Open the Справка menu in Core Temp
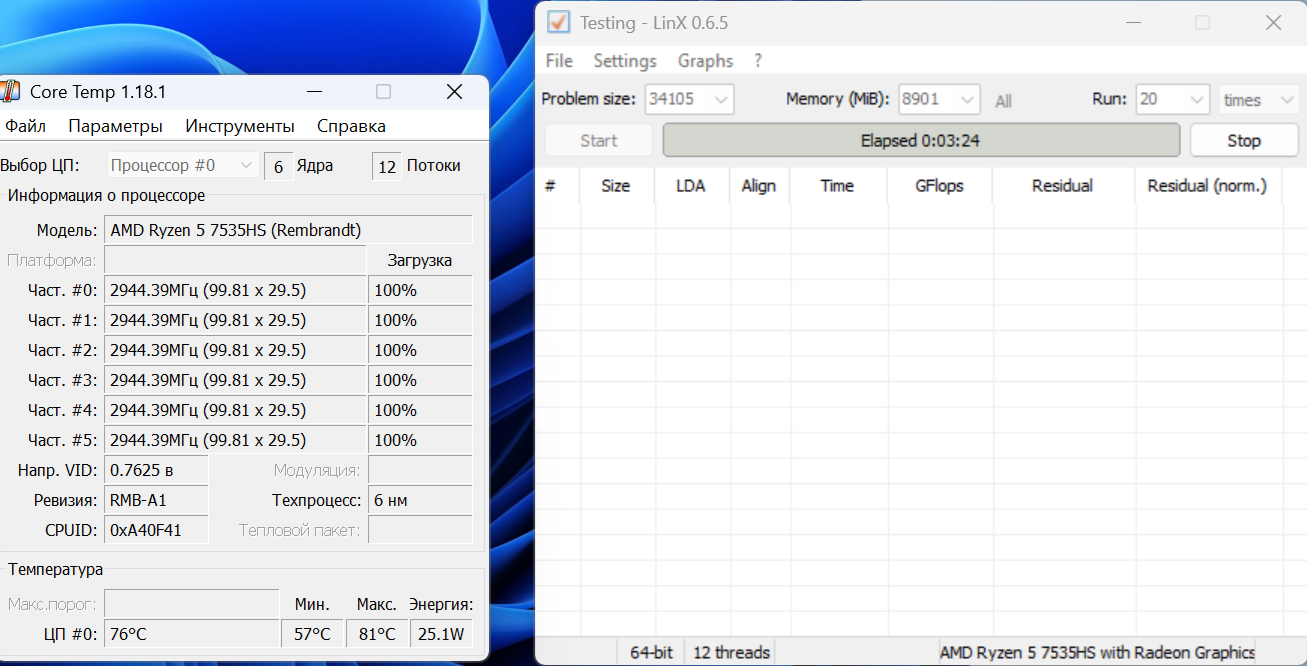Viewport: 1307px width, 666px height. (351, 126)
